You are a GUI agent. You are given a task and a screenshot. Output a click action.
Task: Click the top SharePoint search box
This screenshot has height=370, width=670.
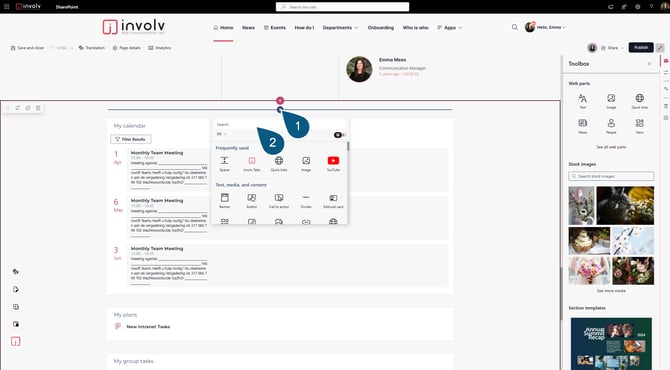342,7
